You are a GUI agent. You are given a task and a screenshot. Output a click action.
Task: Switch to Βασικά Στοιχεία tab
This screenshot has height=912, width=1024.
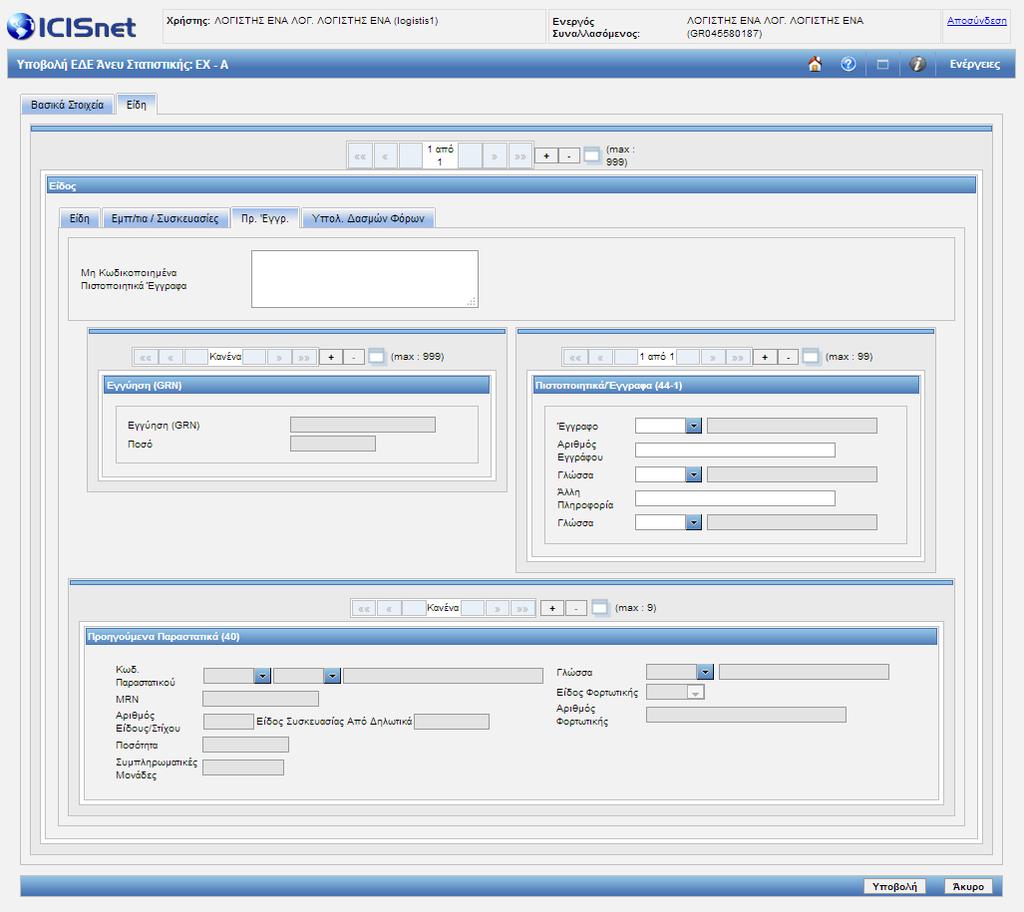67,105
